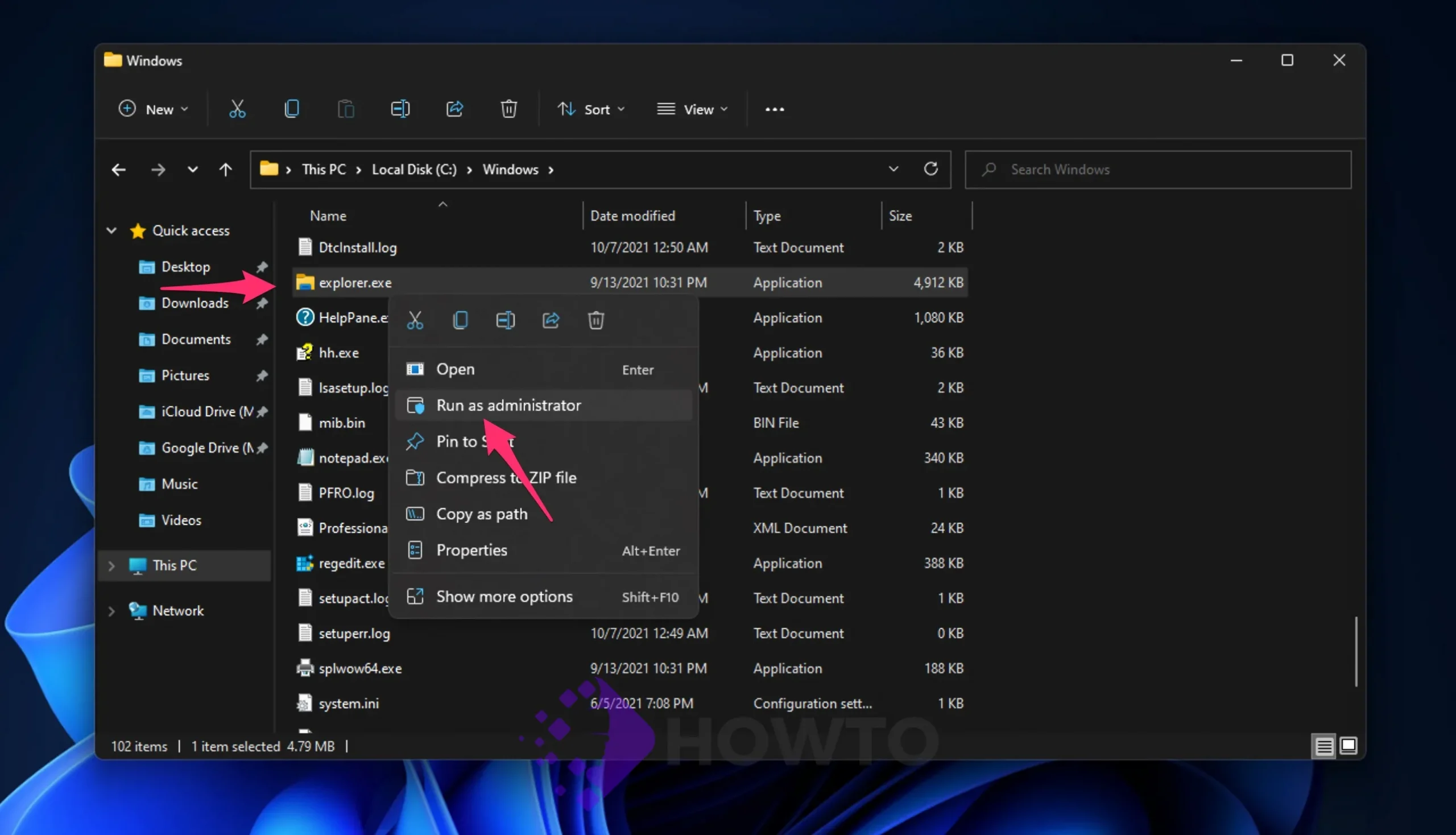The image size is (1456, 835).
Task: Open Documents in Quick access
Action: pos(196,340)
